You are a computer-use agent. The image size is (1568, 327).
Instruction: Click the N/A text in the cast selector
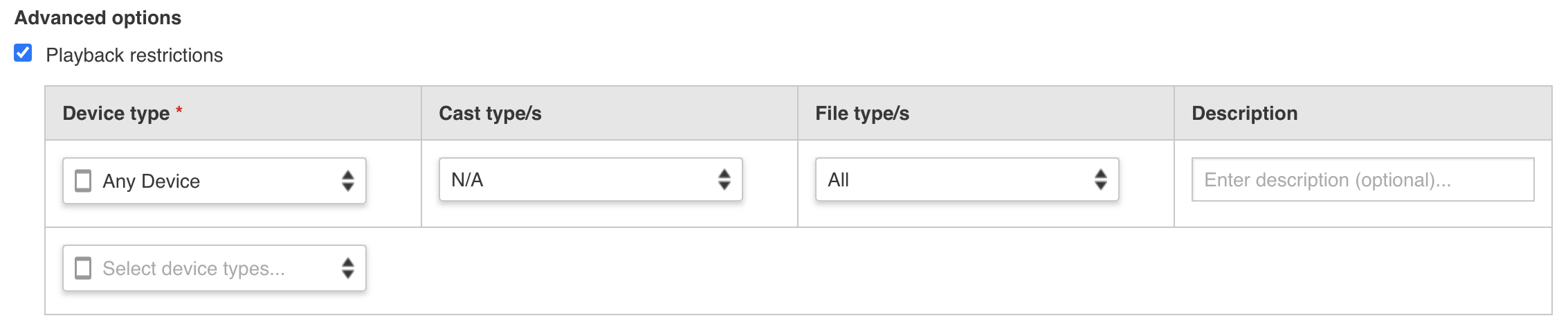[467, 179]
